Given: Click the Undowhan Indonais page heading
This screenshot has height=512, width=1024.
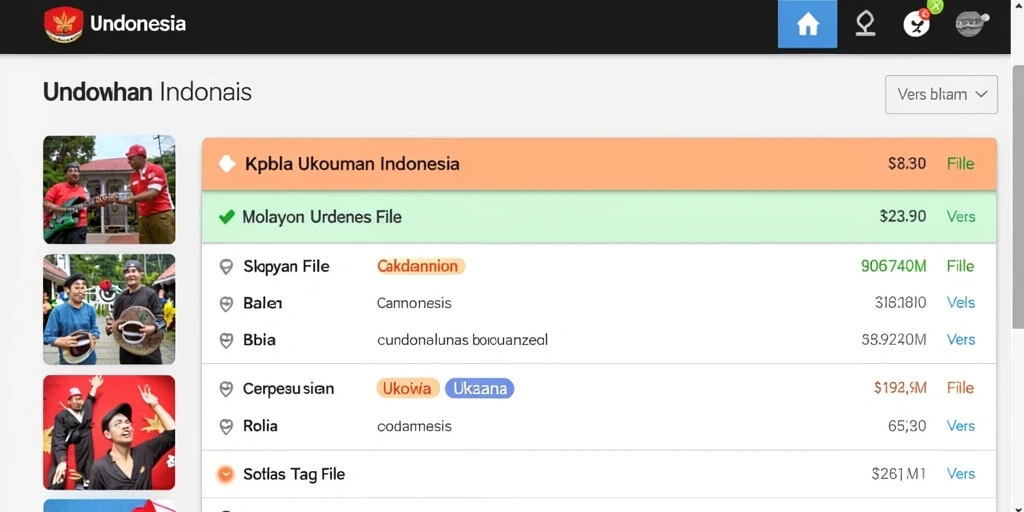Looking at the screenshot, I should [x=147, y=92].
